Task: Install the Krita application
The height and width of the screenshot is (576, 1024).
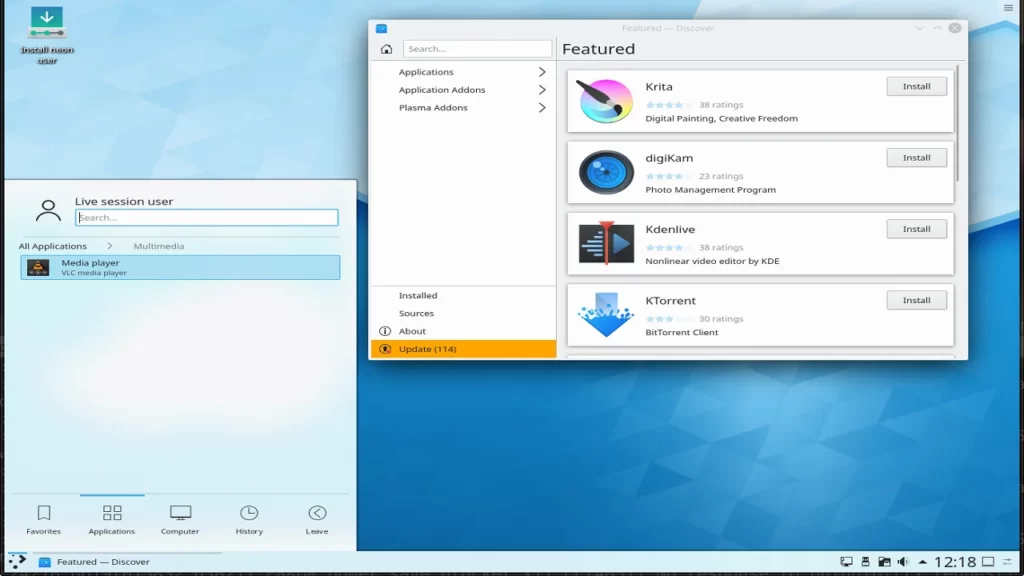Action: click(916, 87)
